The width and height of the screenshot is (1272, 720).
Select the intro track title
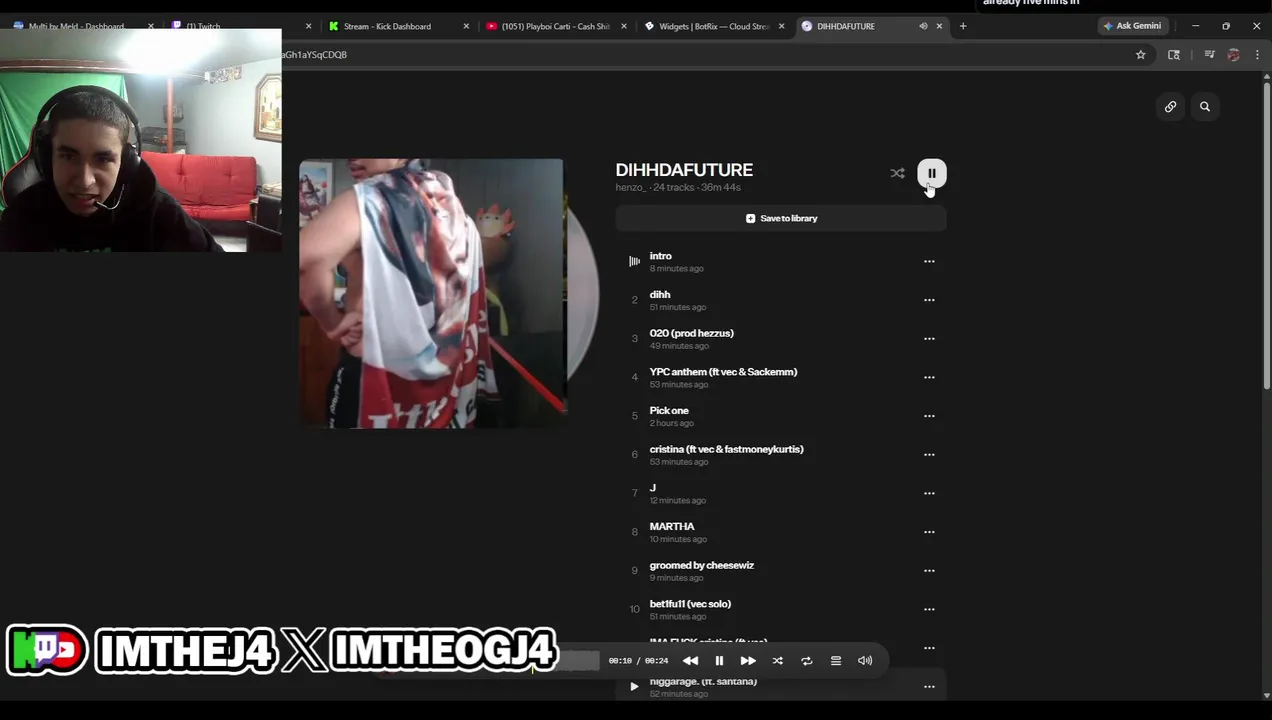tap(660, 256)
